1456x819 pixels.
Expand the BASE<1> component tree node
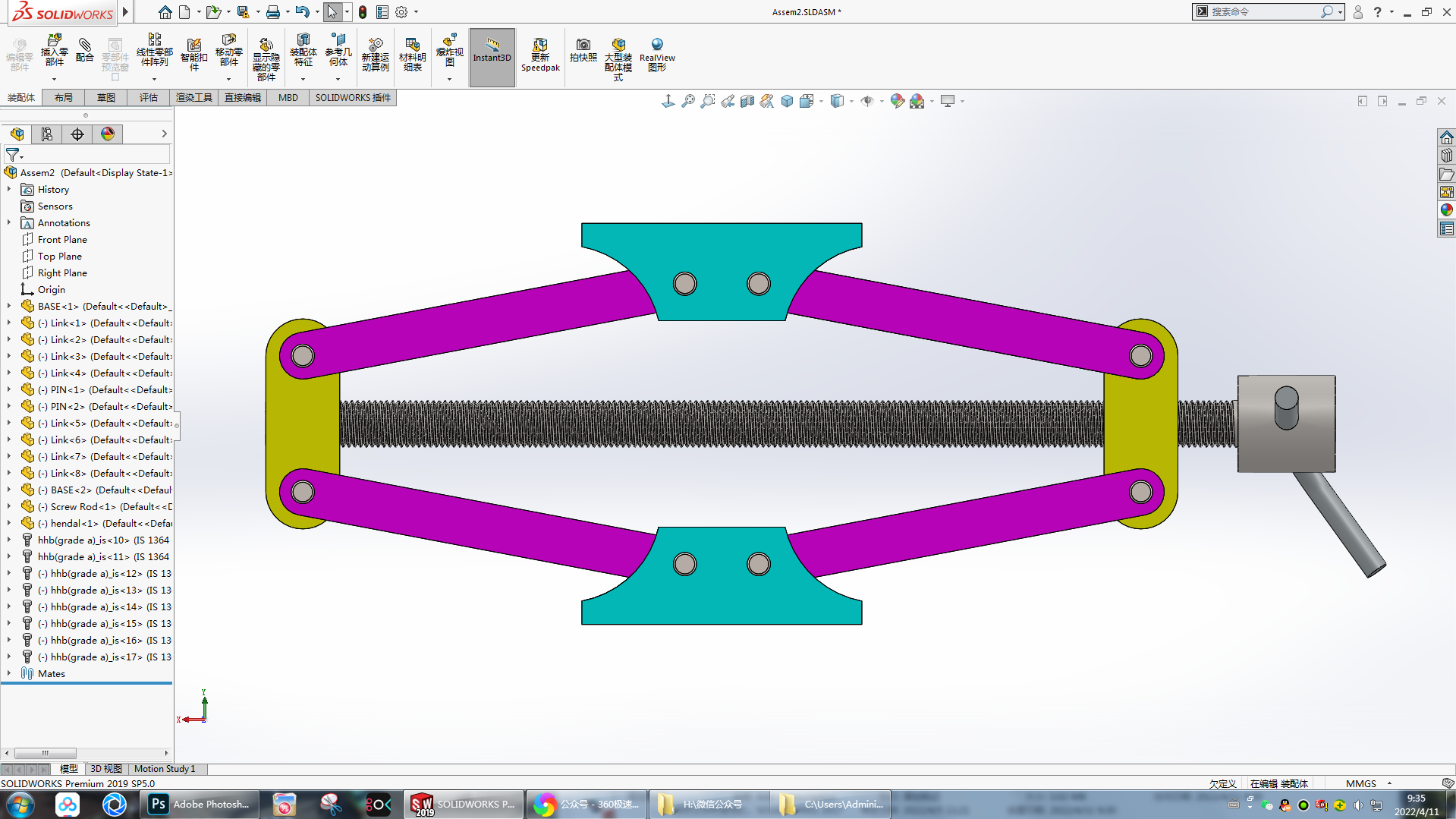tap(9, 307)
